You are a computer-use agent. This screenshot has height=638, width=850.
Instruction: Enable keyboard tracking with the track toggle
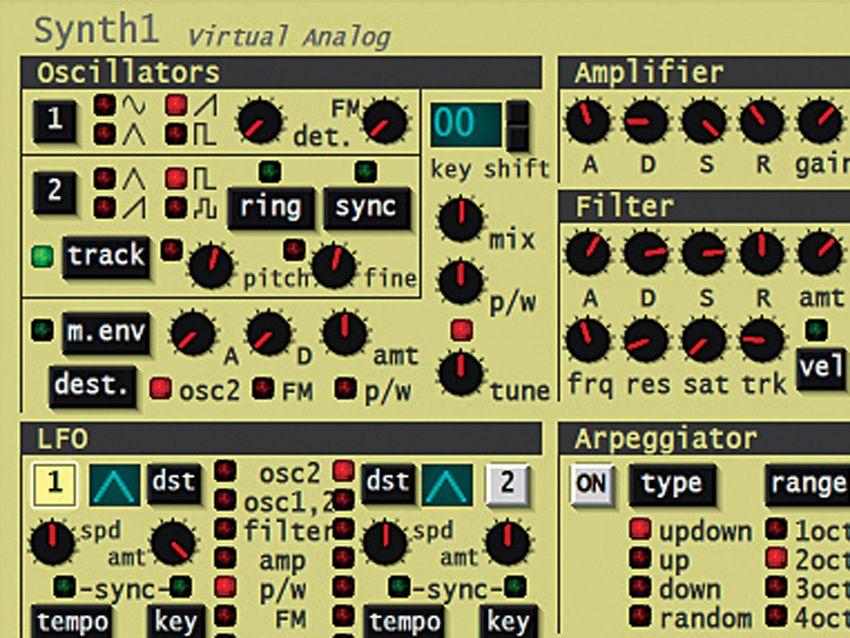tap(105, 256)
